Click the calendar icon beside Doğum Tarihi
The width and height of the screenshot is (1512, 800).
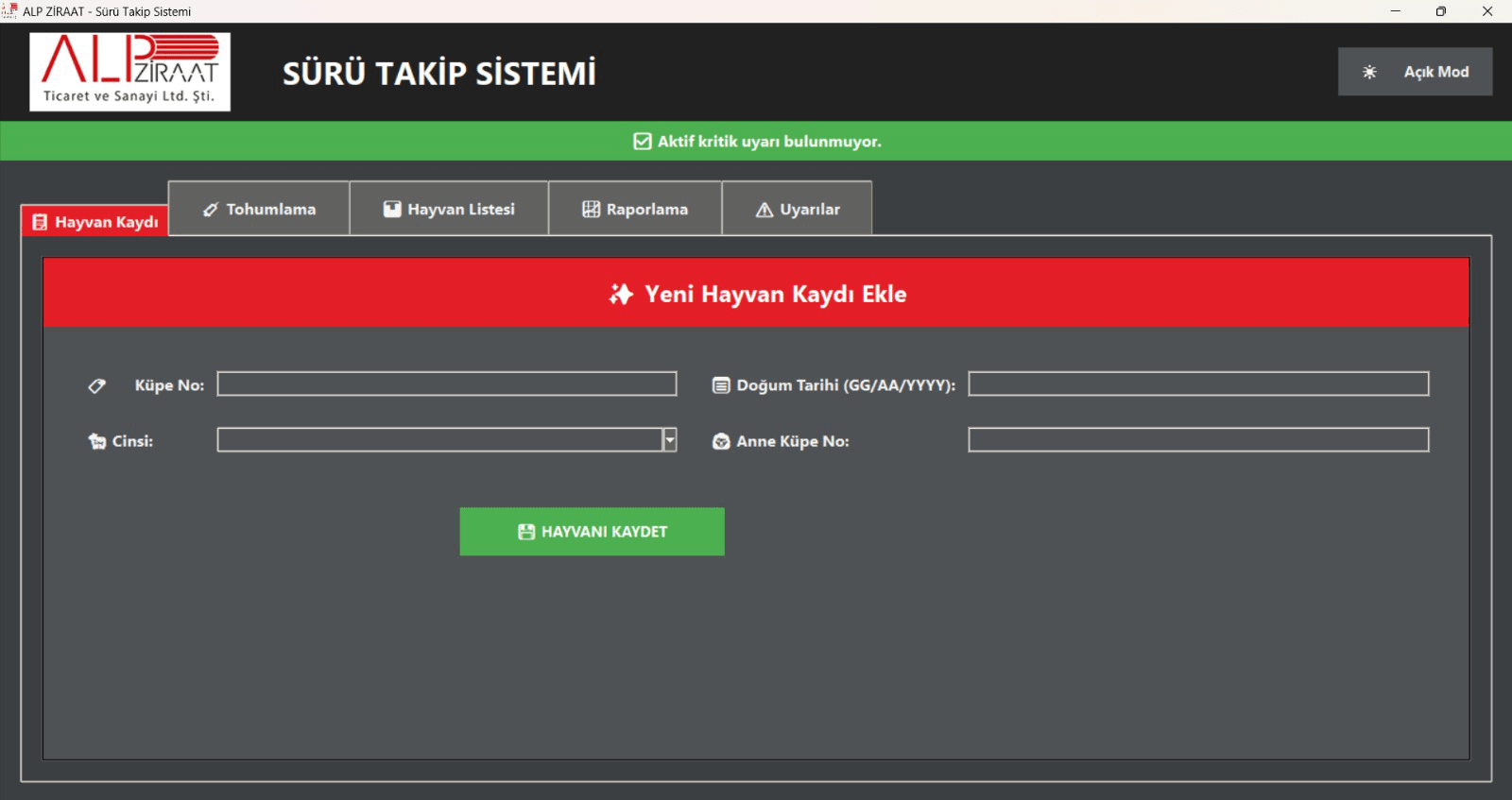[x=721, y=385]
